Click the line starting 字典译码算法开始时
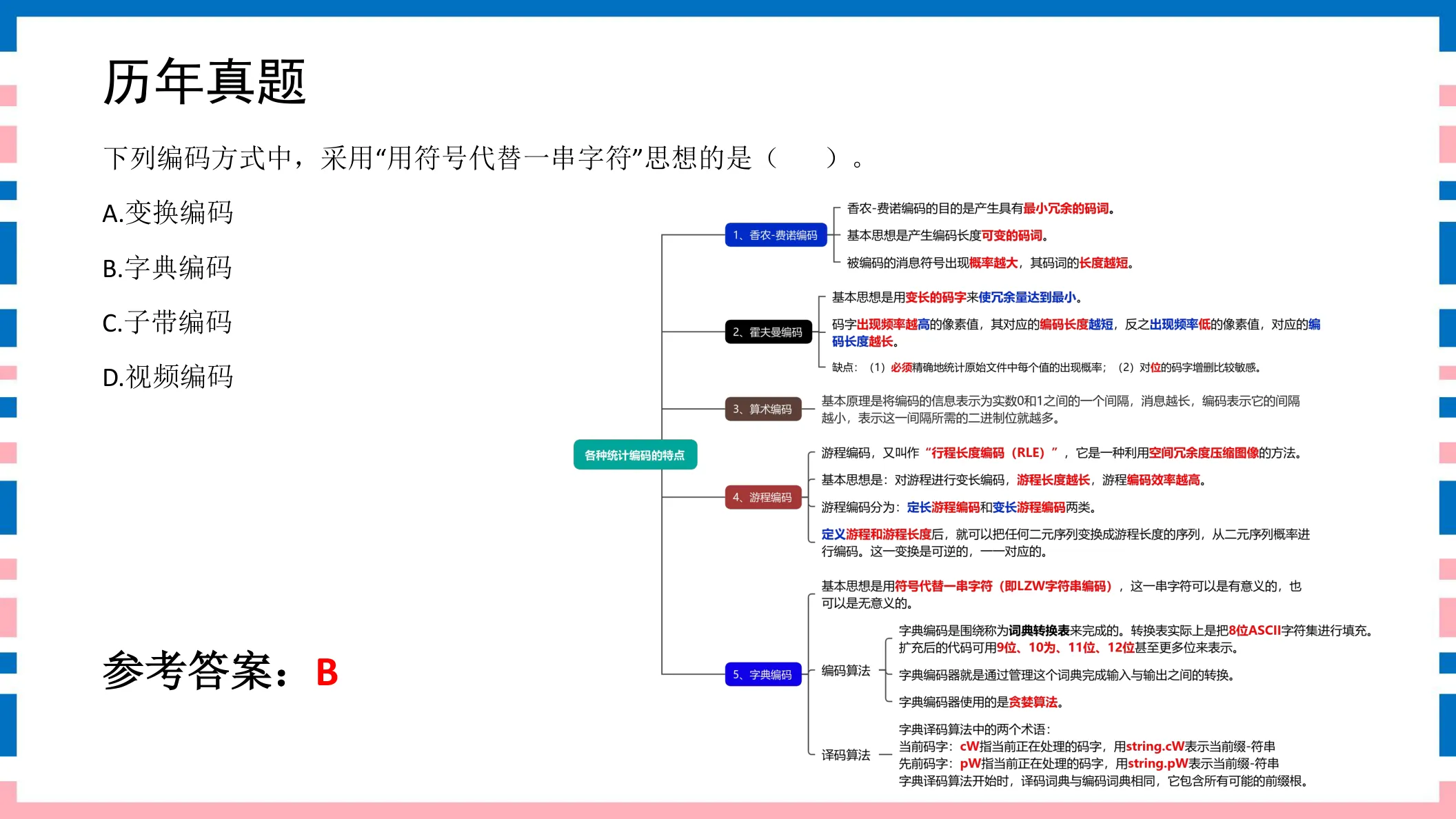Viewport: 1456px width, 819px height. 1104,781
